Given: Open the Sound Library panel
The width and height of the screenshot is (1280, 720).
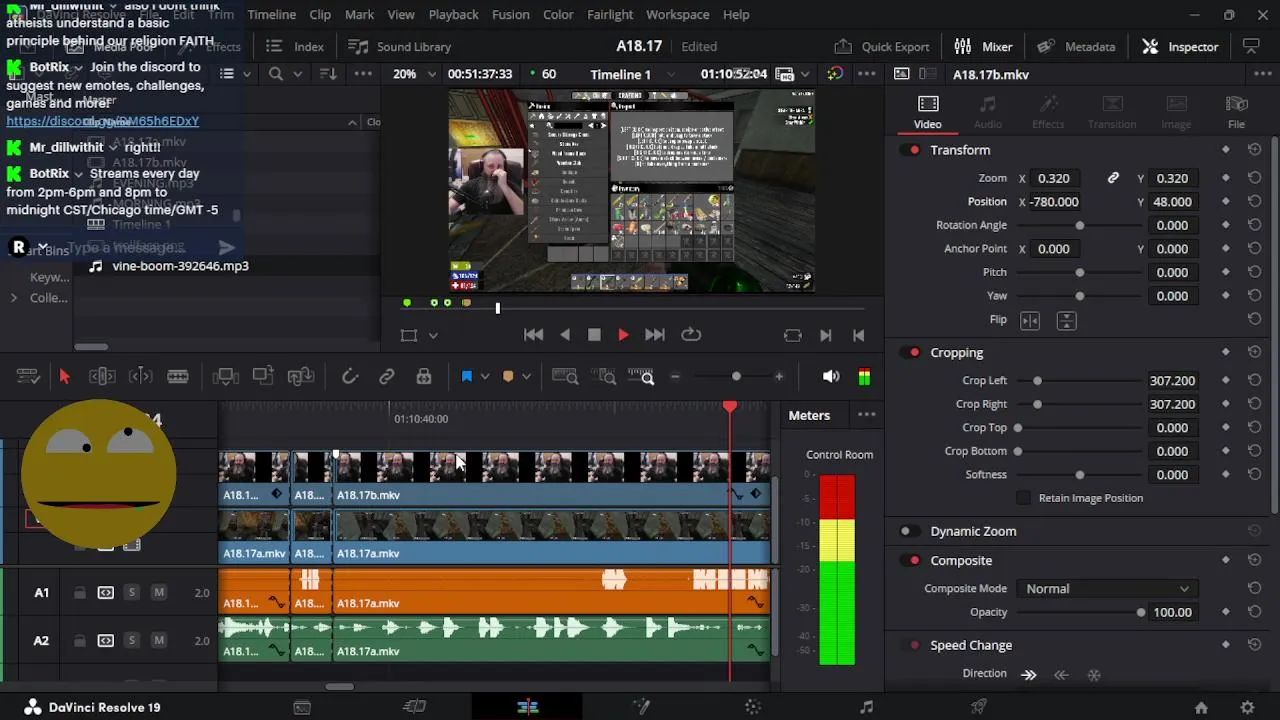Looking at the screenshot, I should pyautogui.click(x=399, y=47).
